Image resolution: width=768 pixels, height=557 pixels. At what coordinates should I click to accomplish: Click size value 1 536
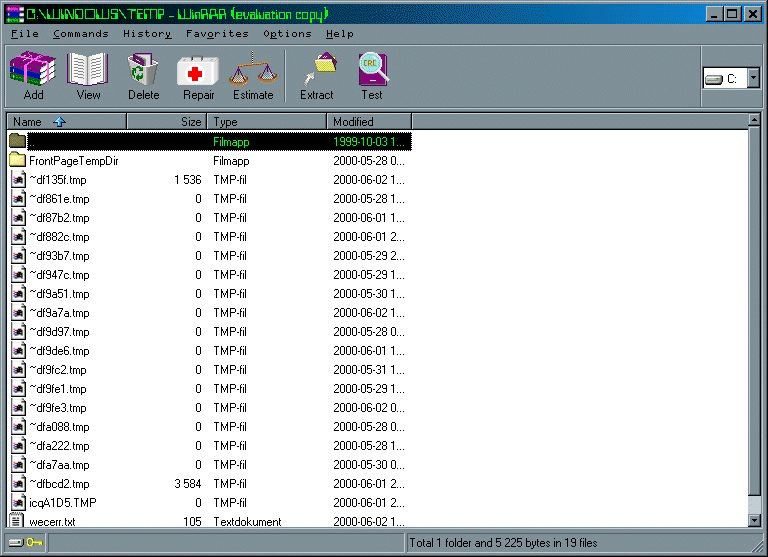(x=188, y=180)
